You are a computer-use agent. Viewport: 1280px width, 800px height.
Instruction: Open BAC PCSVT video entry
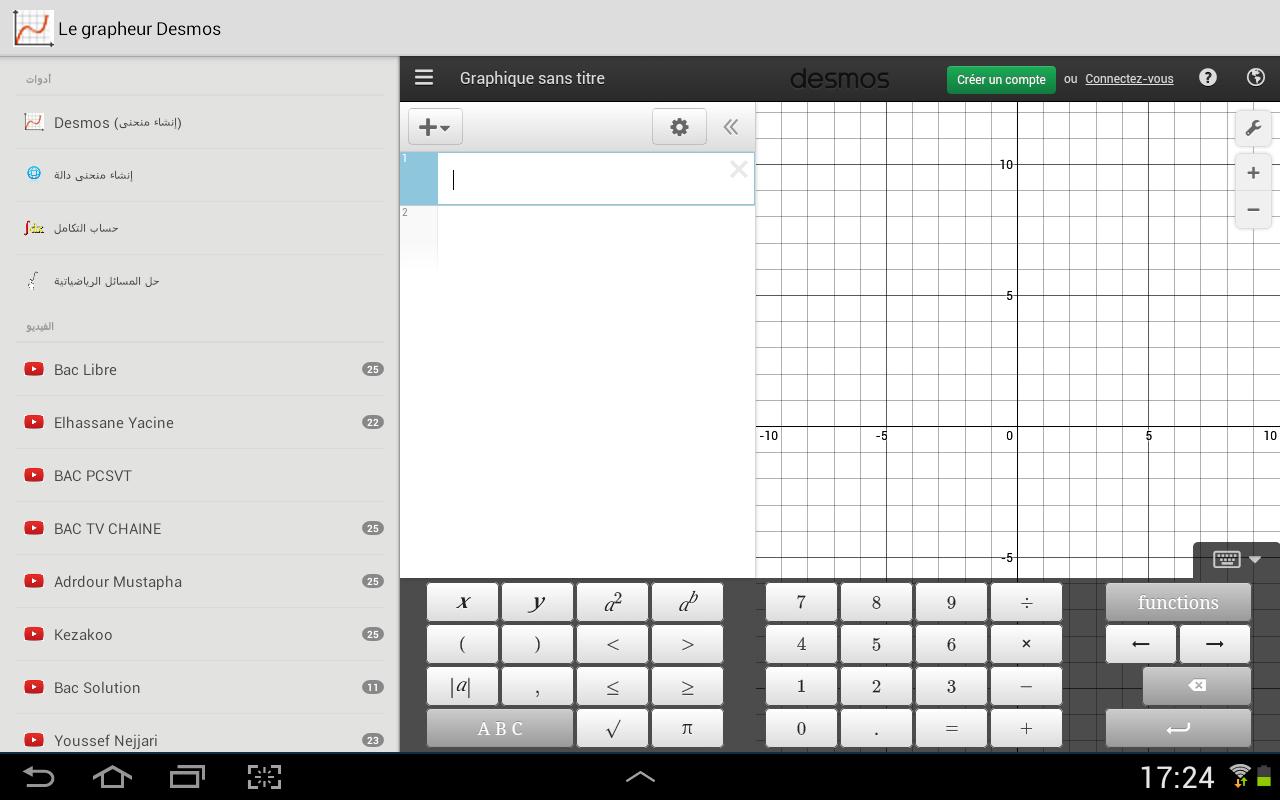coord(200,475)
